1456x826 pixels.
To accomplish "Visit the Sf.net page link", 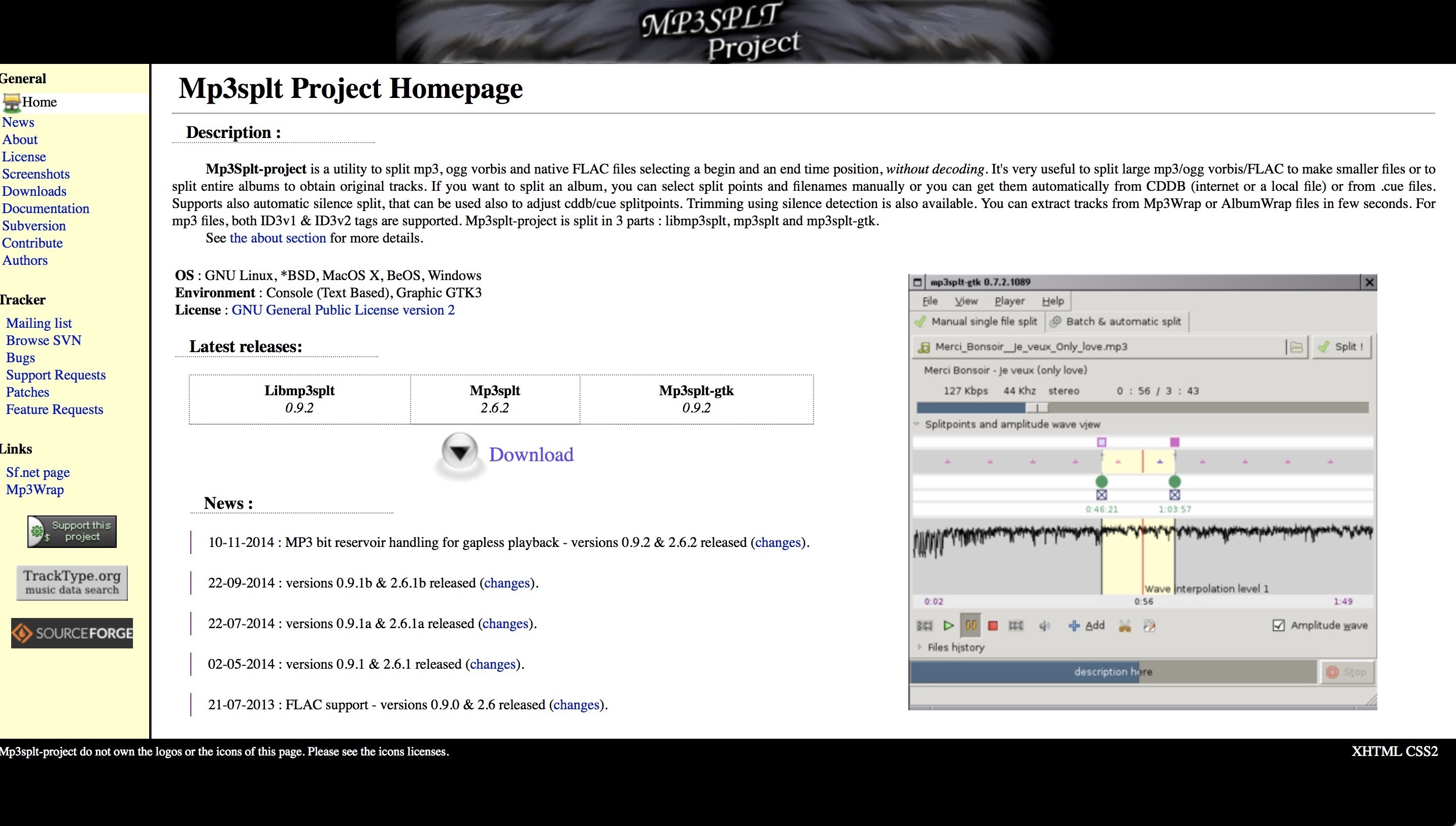I will (x=38, y=472).
